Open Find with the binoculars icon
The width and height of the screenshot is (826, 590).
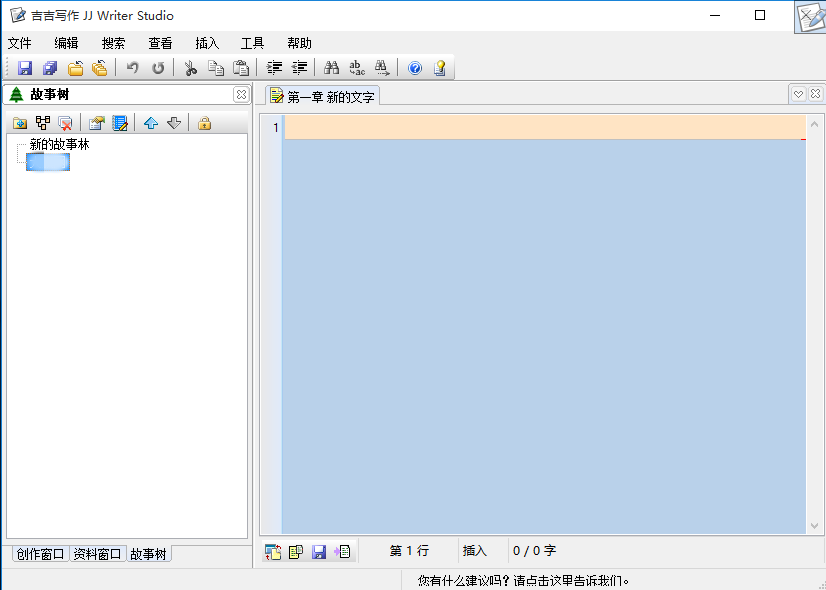tap(330, 68)
